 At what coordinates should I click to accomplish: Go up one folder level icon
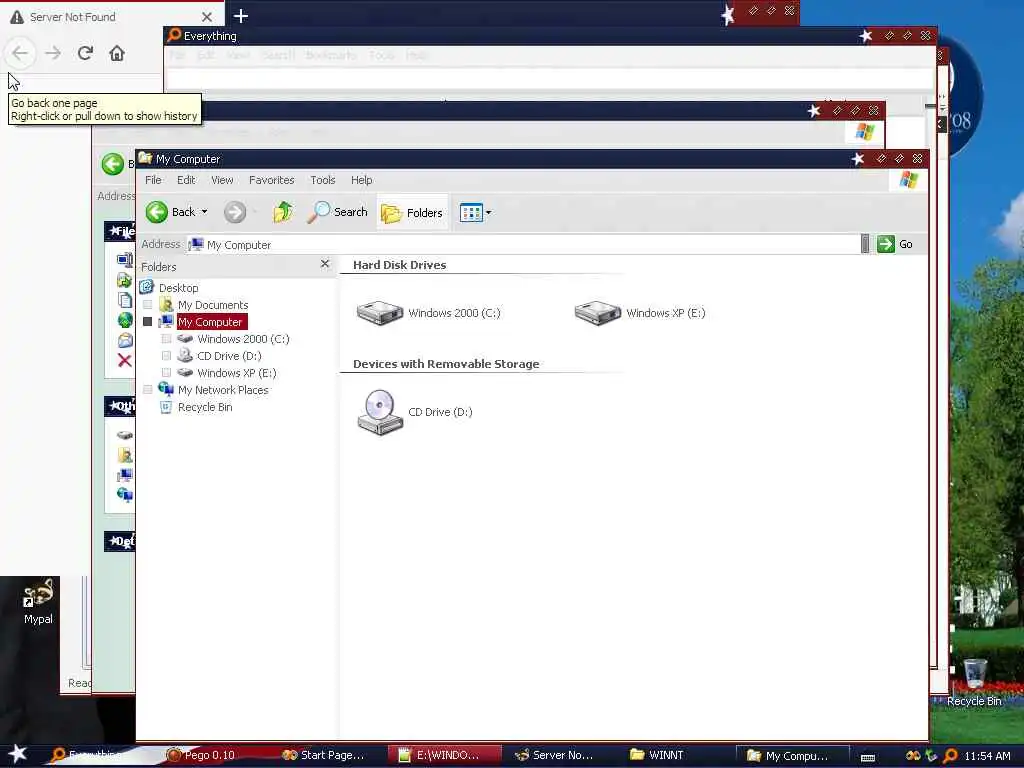[x=283, y=212]
